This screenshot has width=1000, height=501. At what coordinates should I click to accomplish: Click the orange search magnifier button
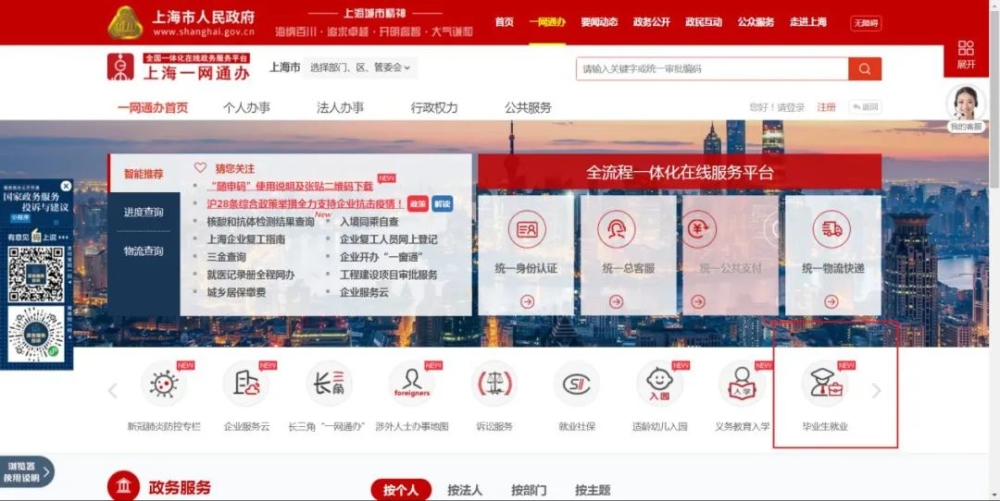(x=864, y=68)
